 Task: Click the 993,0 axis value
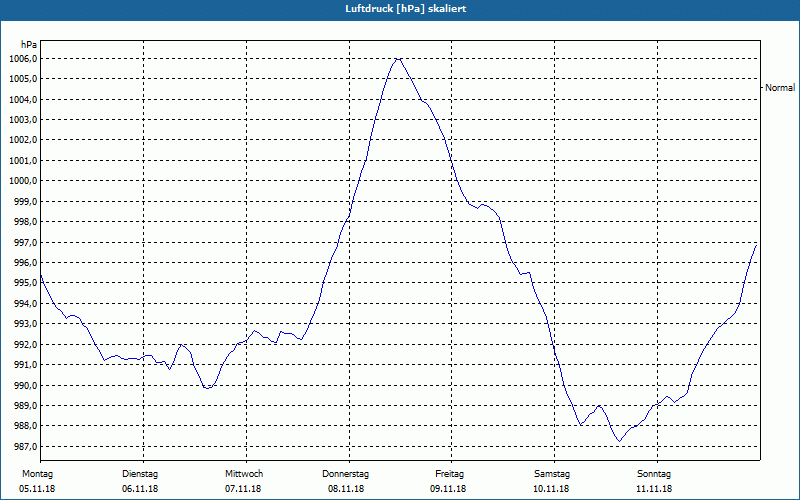pos(25,324)
